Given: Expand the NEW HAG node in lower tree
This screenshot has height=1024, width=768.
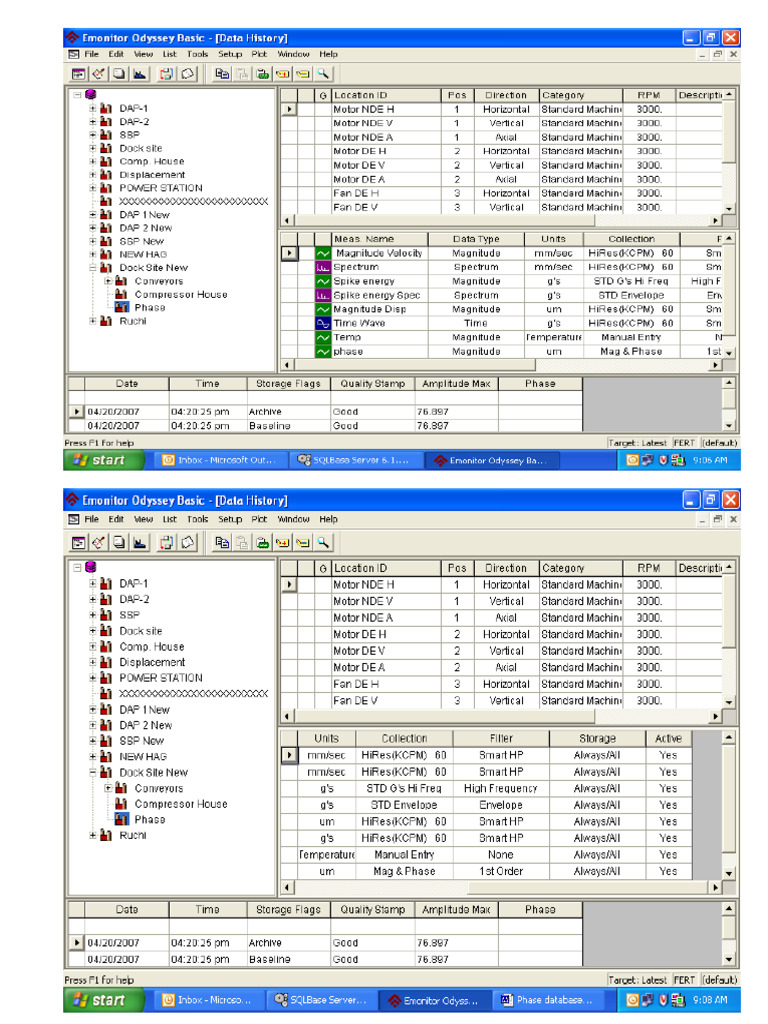Looking at the screenshot, I should pyautogui.click(x=93, y=756).
